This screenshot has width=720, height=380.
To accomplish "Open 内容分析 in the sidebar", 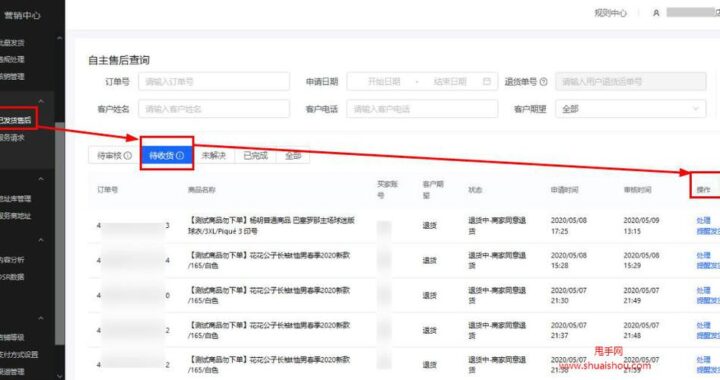I will pyautogui.click(x=12, y=259).
